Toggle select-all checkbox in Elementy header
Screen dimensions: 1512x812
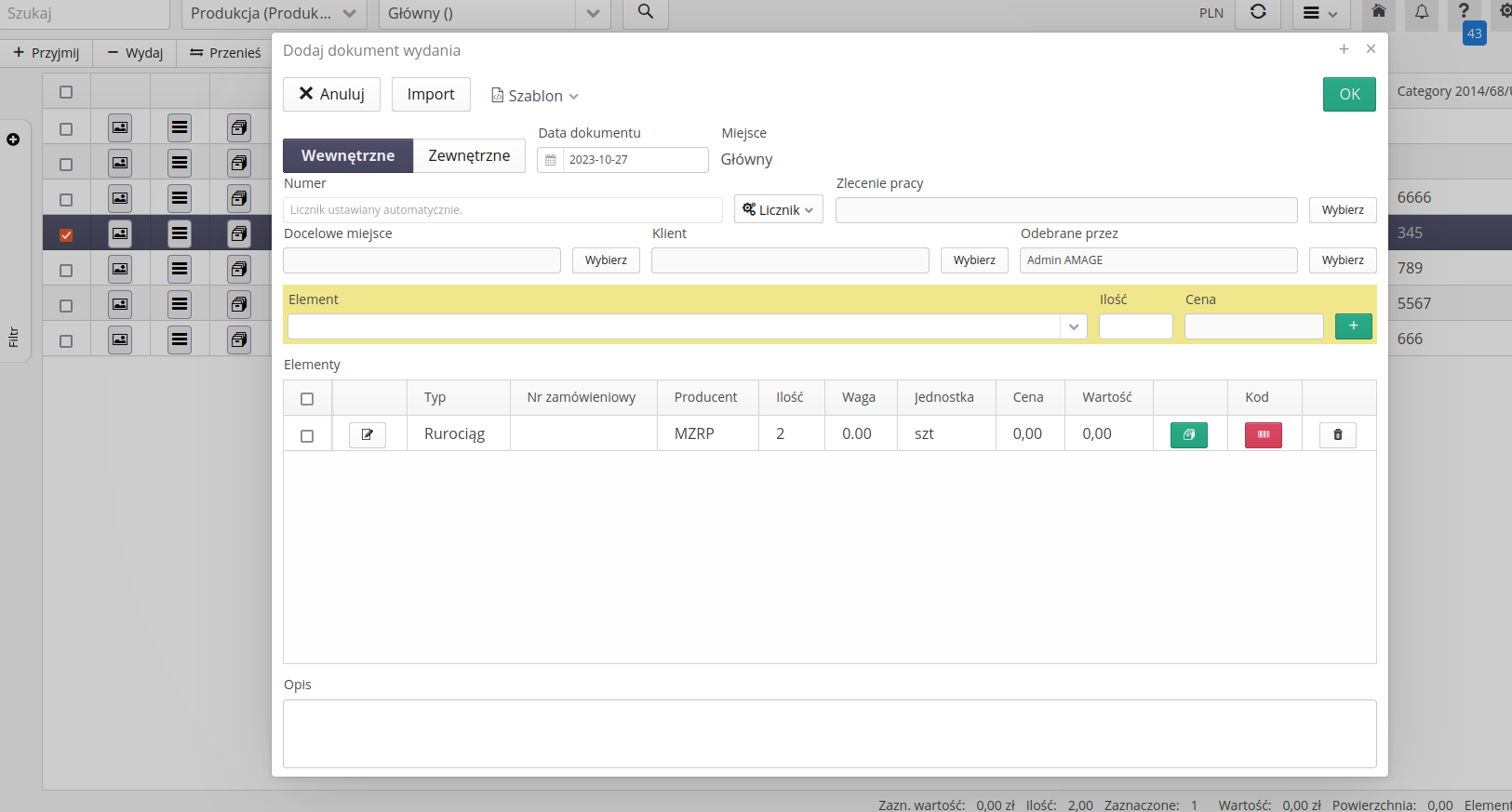(x=307, y=398)
